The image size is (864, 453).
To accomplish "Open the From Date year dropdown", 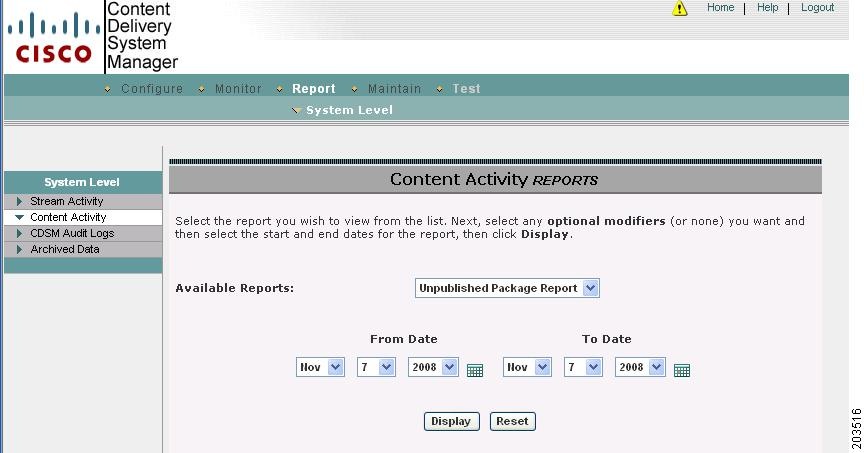I will [x=433, y=367].
